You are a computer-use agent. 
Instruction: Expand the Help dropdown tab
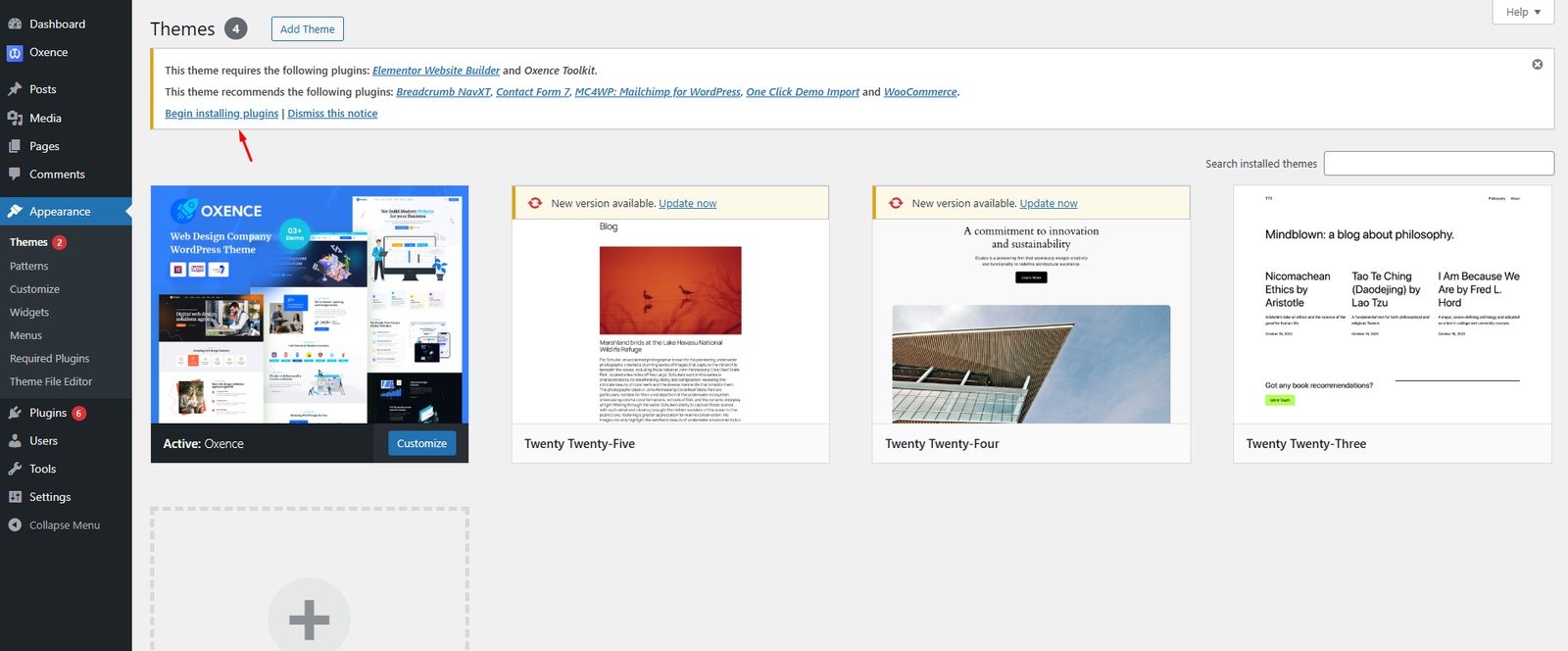(x=1523, y=12)
